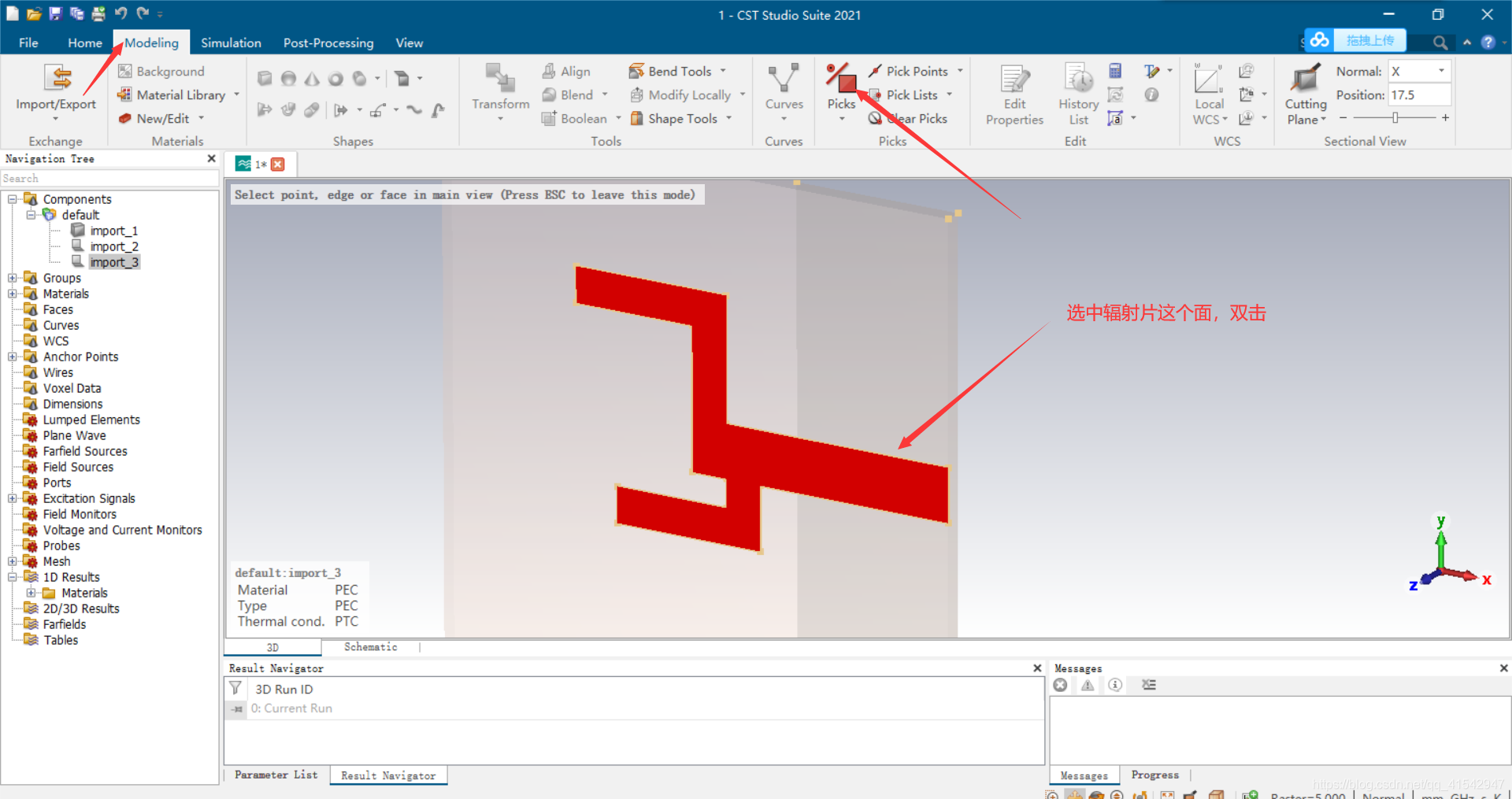The height and width of the screenshot is (799, 1512).
Task: Switch to the Schematic view tab
Action: coord(370,647)
